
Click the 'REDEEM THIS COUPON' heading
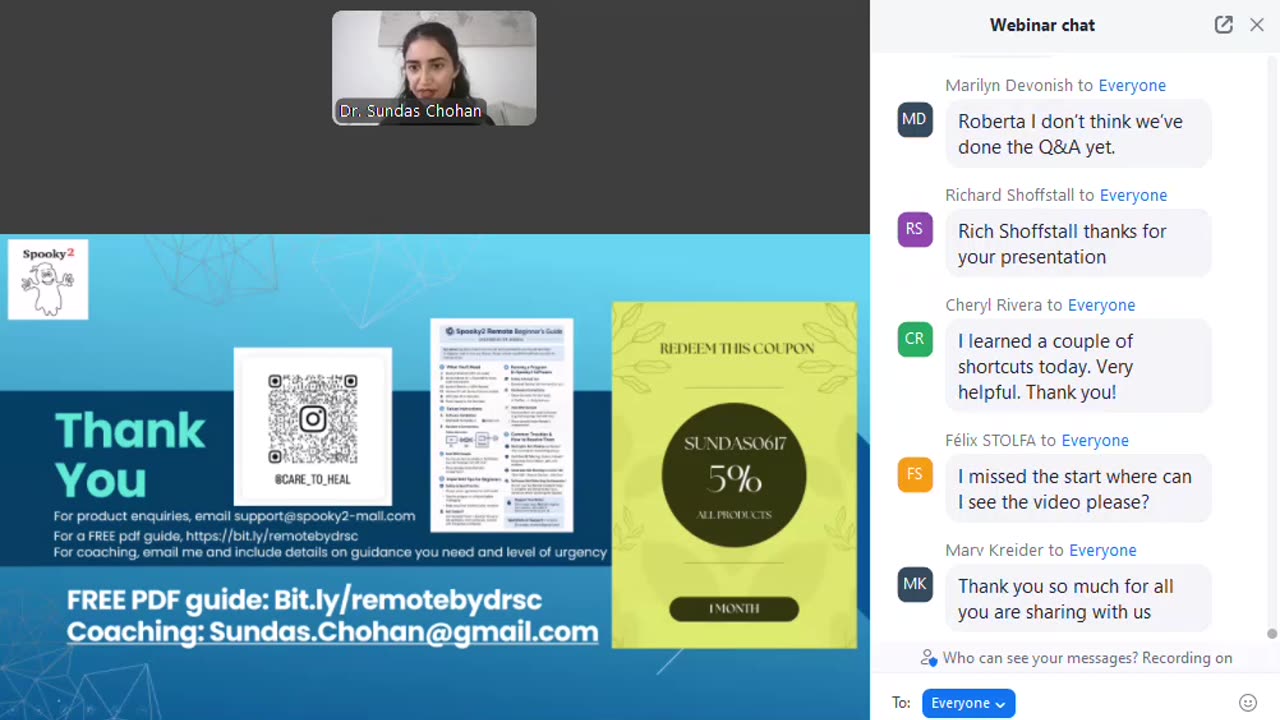click(736, 349)
